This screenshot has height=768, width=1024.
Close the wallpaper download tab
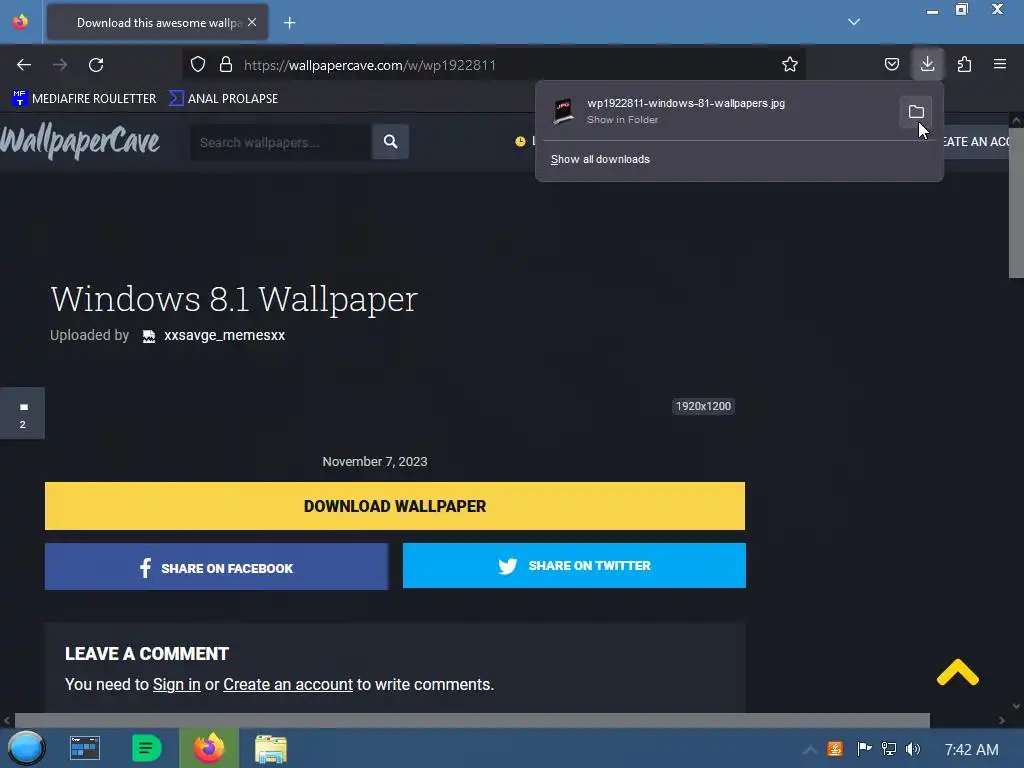[x=252, y=22]
